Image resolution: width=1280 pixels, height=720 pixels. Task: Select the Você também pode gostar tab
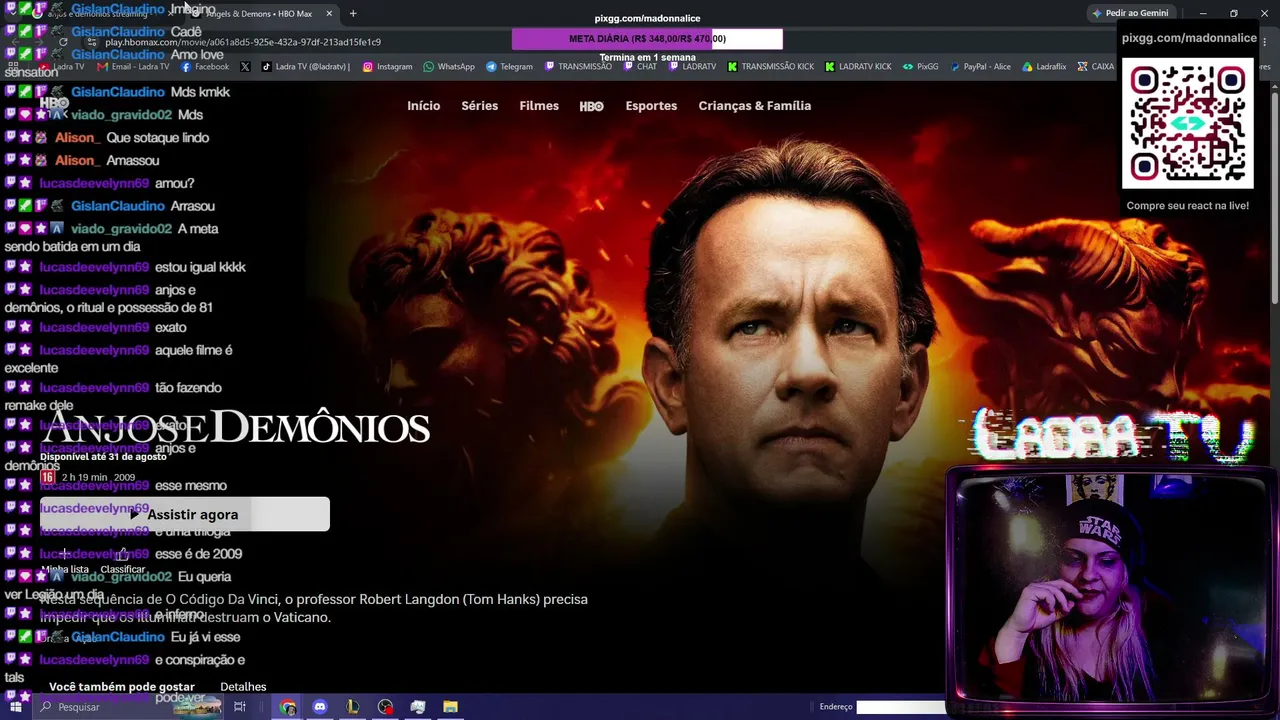pos(122,687)
